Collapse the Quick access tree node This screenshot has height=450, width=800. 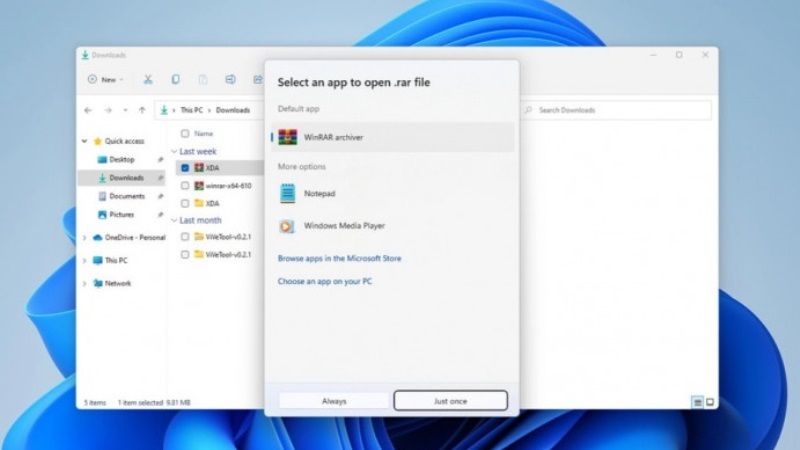[x=85, y=141]
